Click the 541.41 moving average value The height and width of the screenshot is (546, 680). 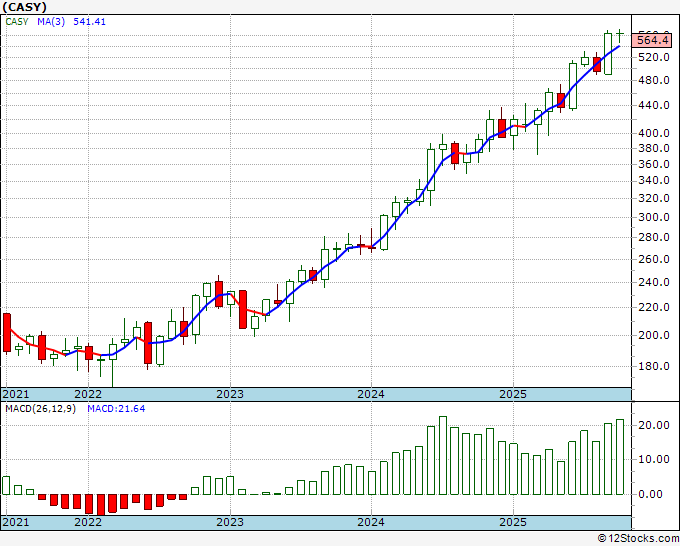click(90, 20)
